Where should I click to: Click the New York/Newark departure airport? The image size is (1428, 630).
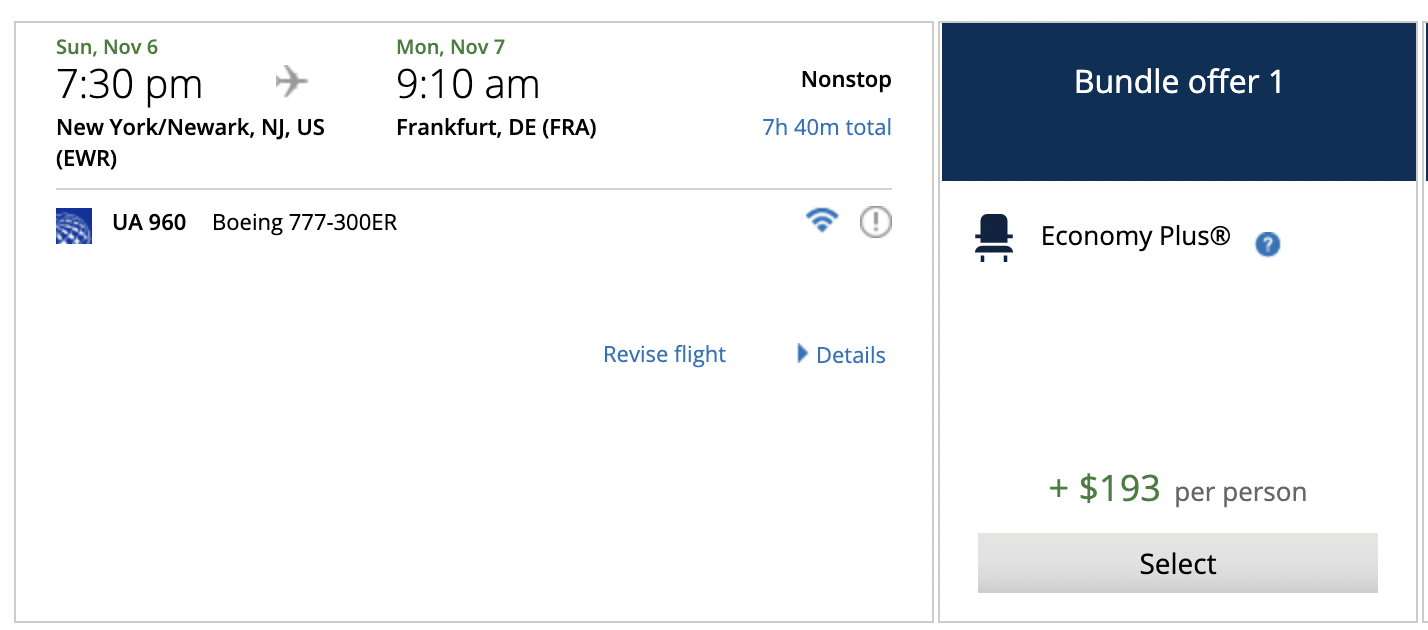tap(190, 128)
